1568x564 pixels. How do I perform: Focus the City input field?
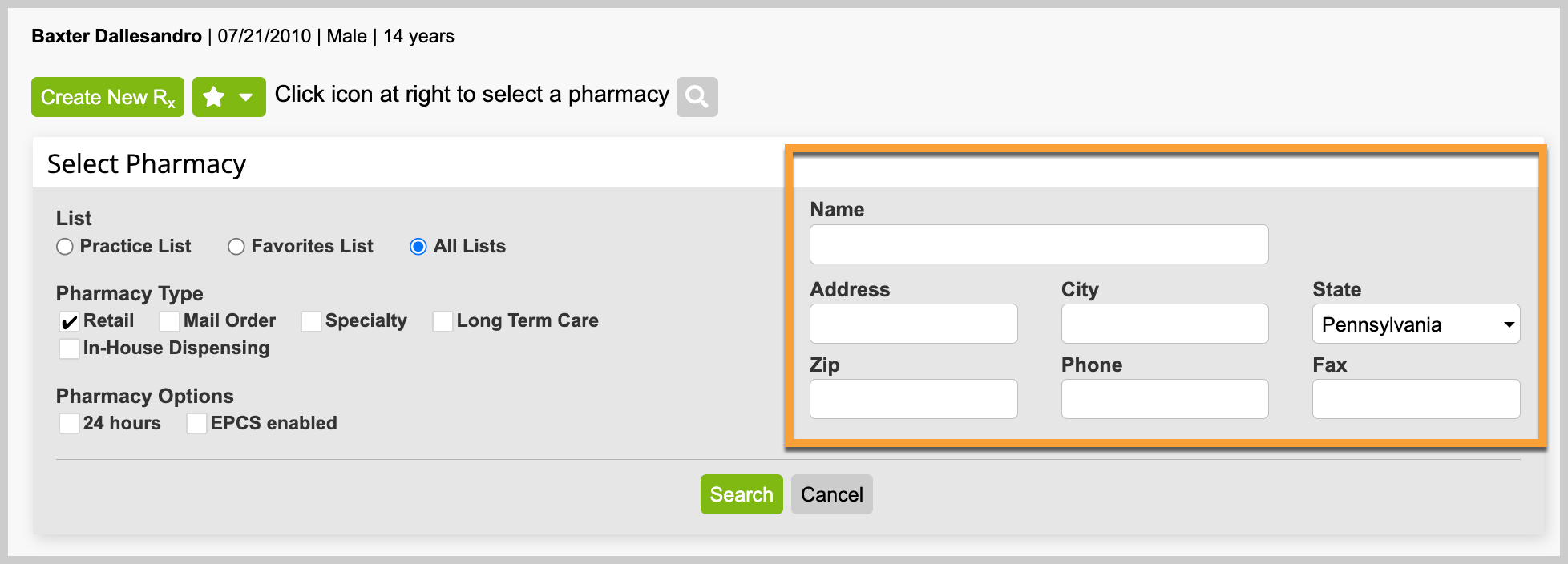click(x=1165, y=324)
